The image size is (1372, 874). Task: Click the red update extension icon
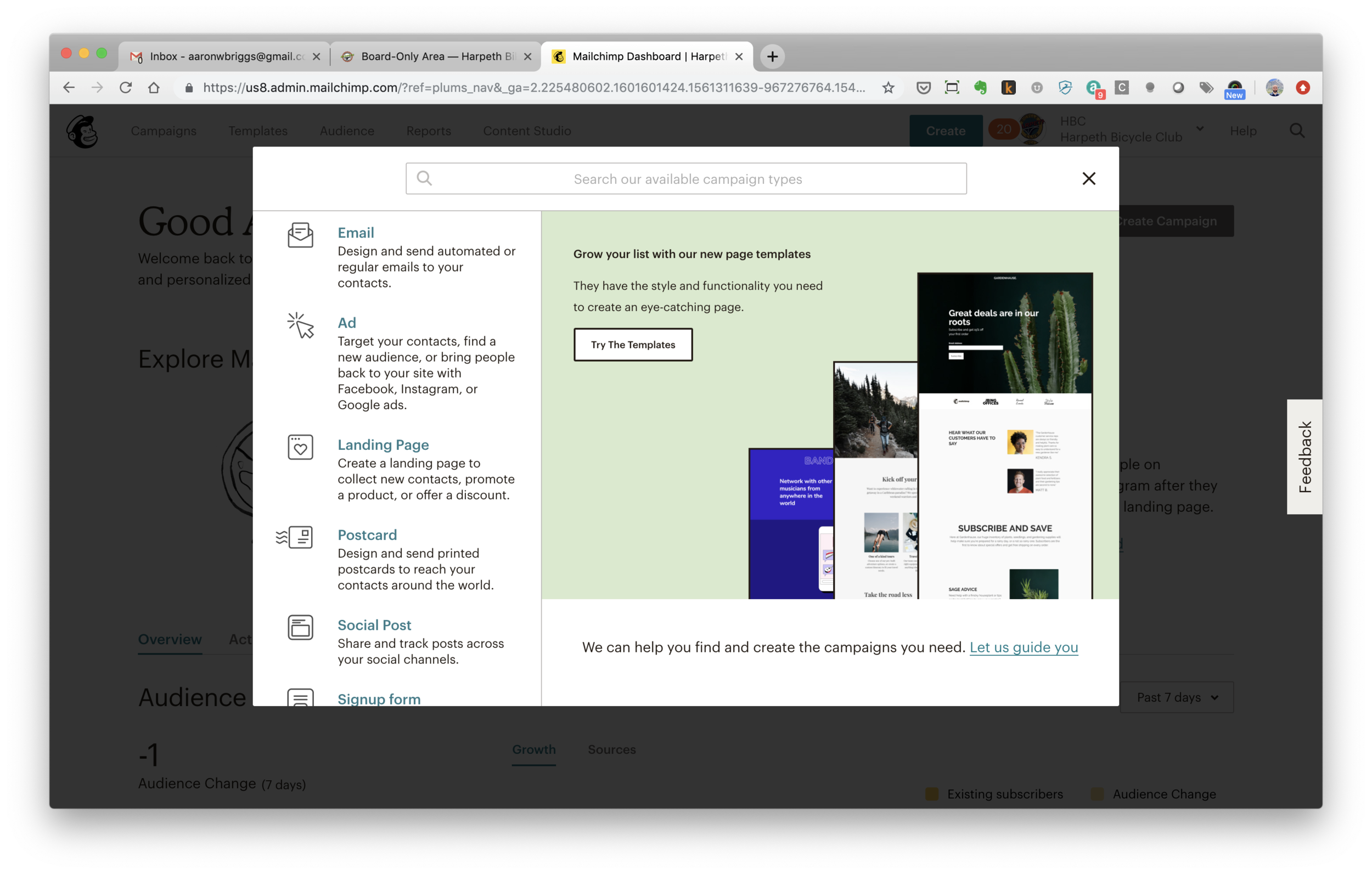pyautogui.click(x=1303, y=88)
